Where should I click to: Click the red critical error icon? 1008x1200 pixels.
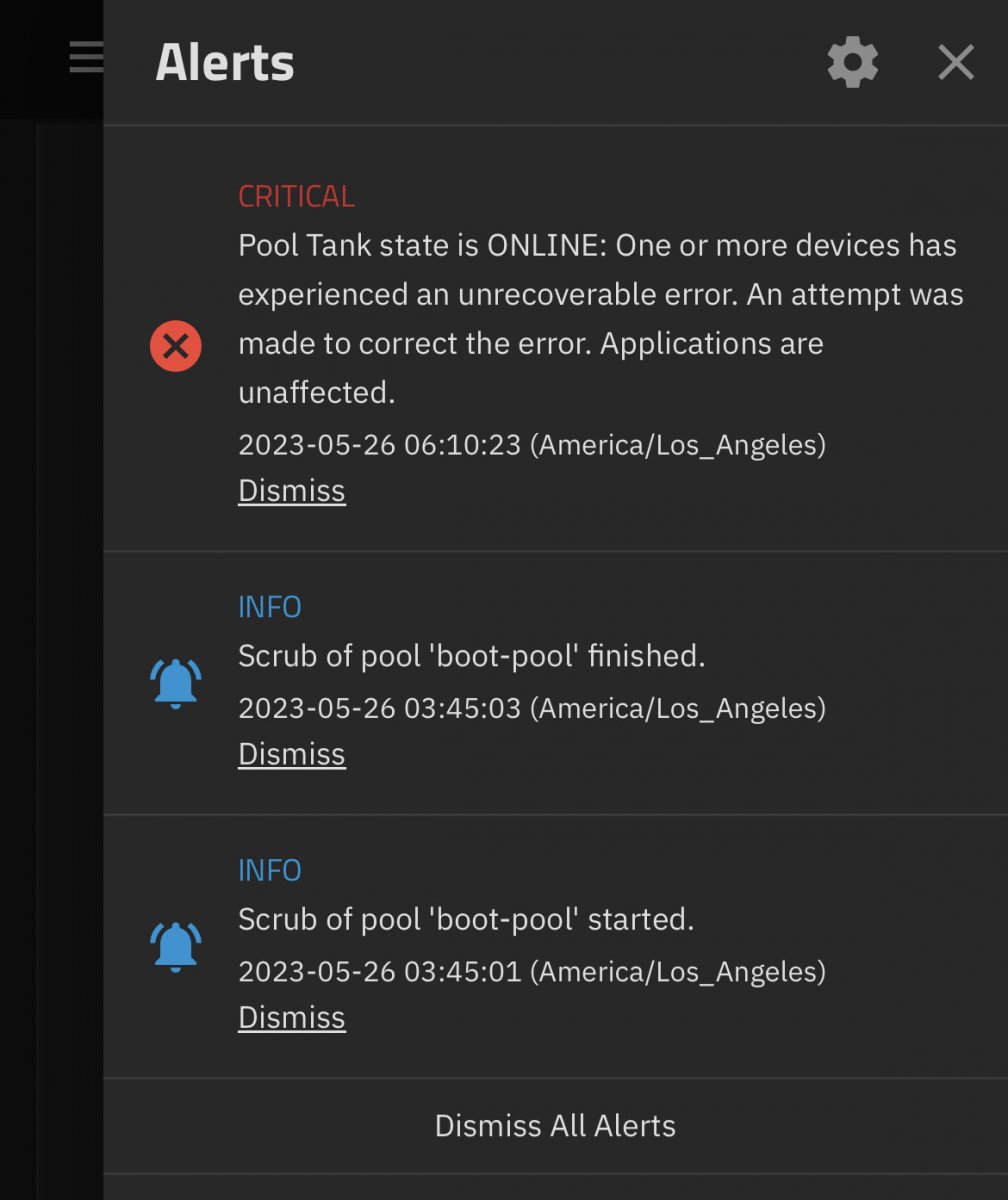click(176, 346)
